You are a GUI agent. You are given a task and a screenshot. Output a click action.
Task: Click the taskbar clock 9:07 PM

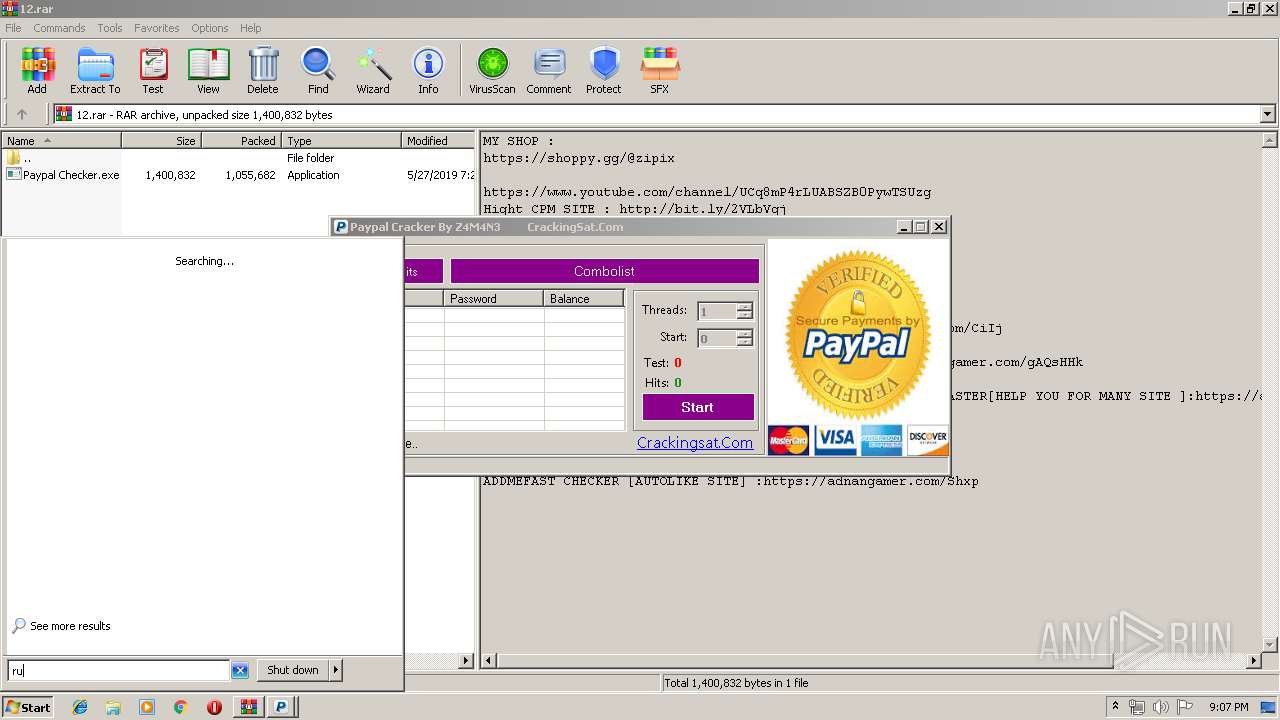(x=1228, y=707)
